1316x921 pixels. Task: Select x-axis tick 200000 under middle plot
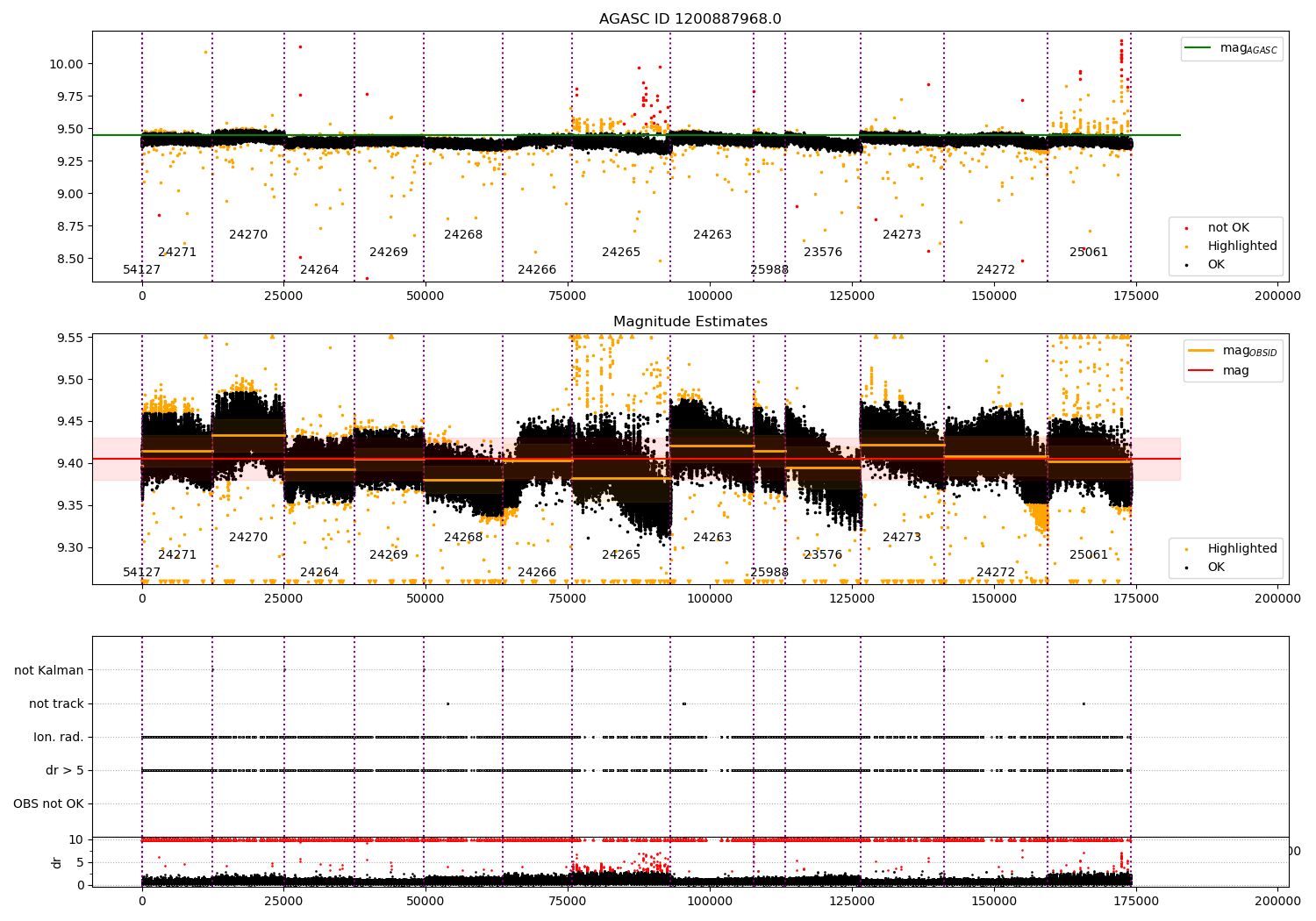[x=1277, y=599]
